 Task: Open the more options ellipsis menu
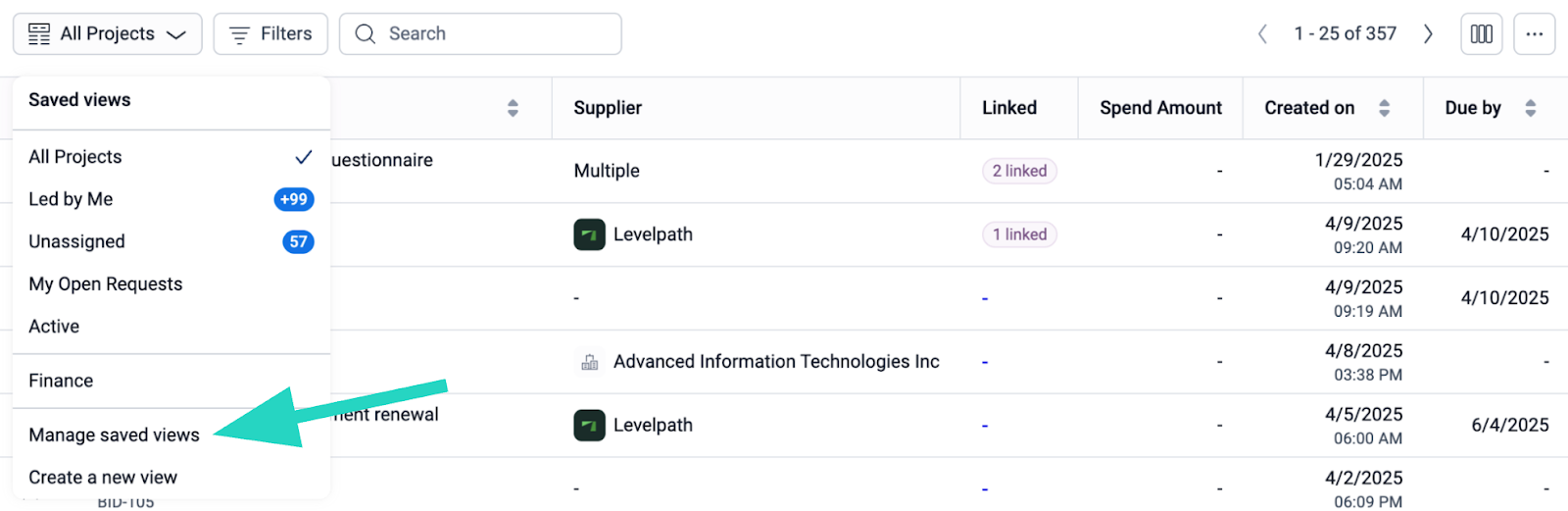point(1534,34)
